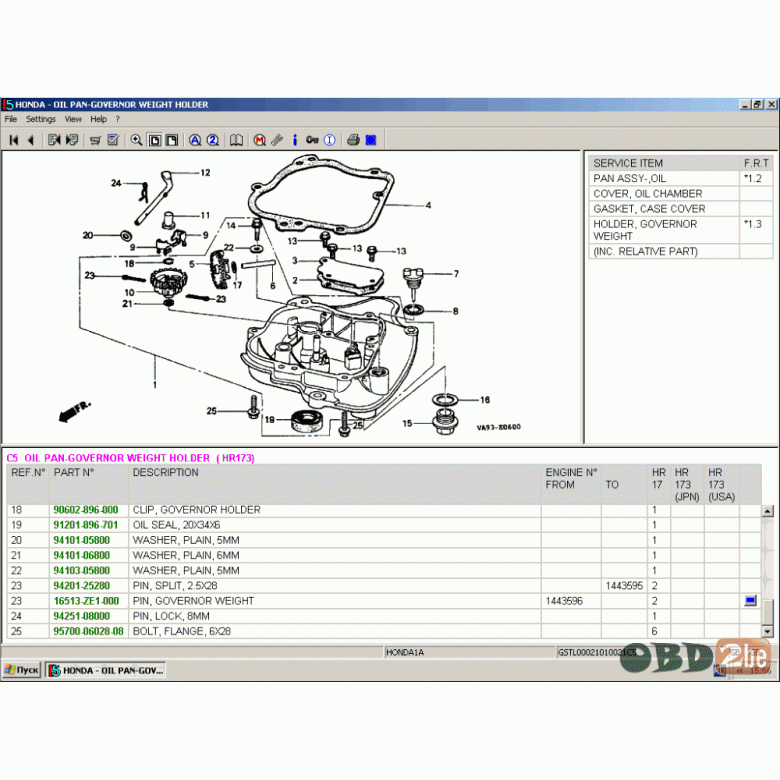The image size is (780, 780).
Task: Print using the printer icon
Action: click(353, 140)
